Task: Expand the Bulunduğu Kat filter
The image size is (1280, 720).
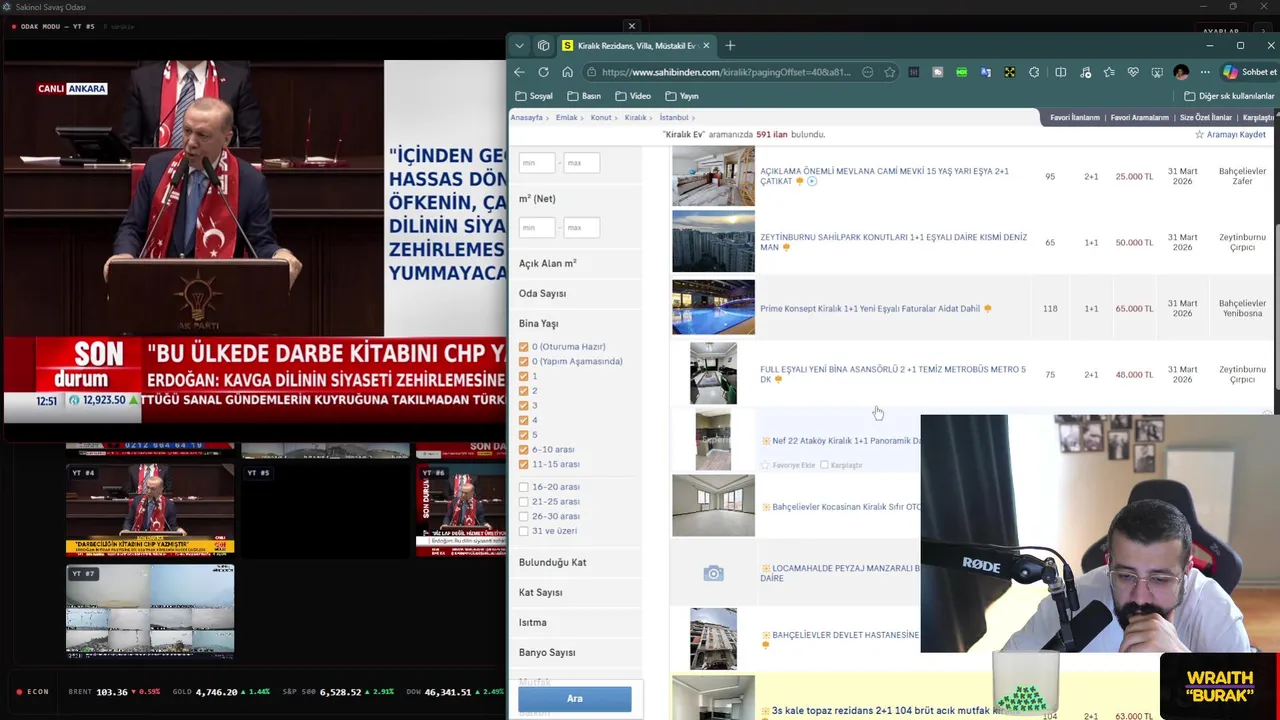Action: [552, 562]
